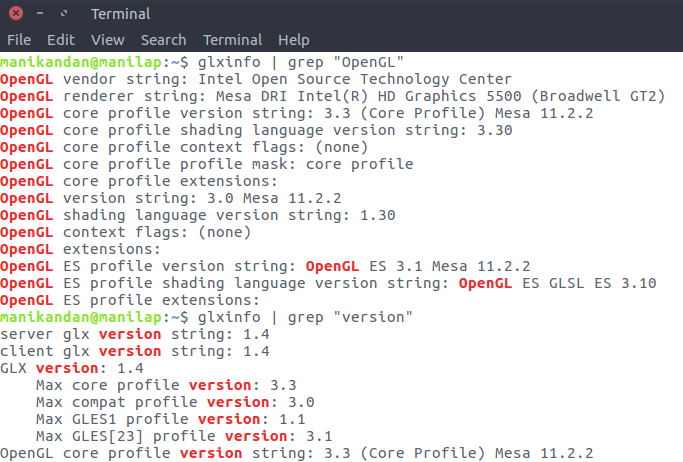Maximize the Terminal window
683x462 pixels.
pyautogui.click(x=64, y=13)
